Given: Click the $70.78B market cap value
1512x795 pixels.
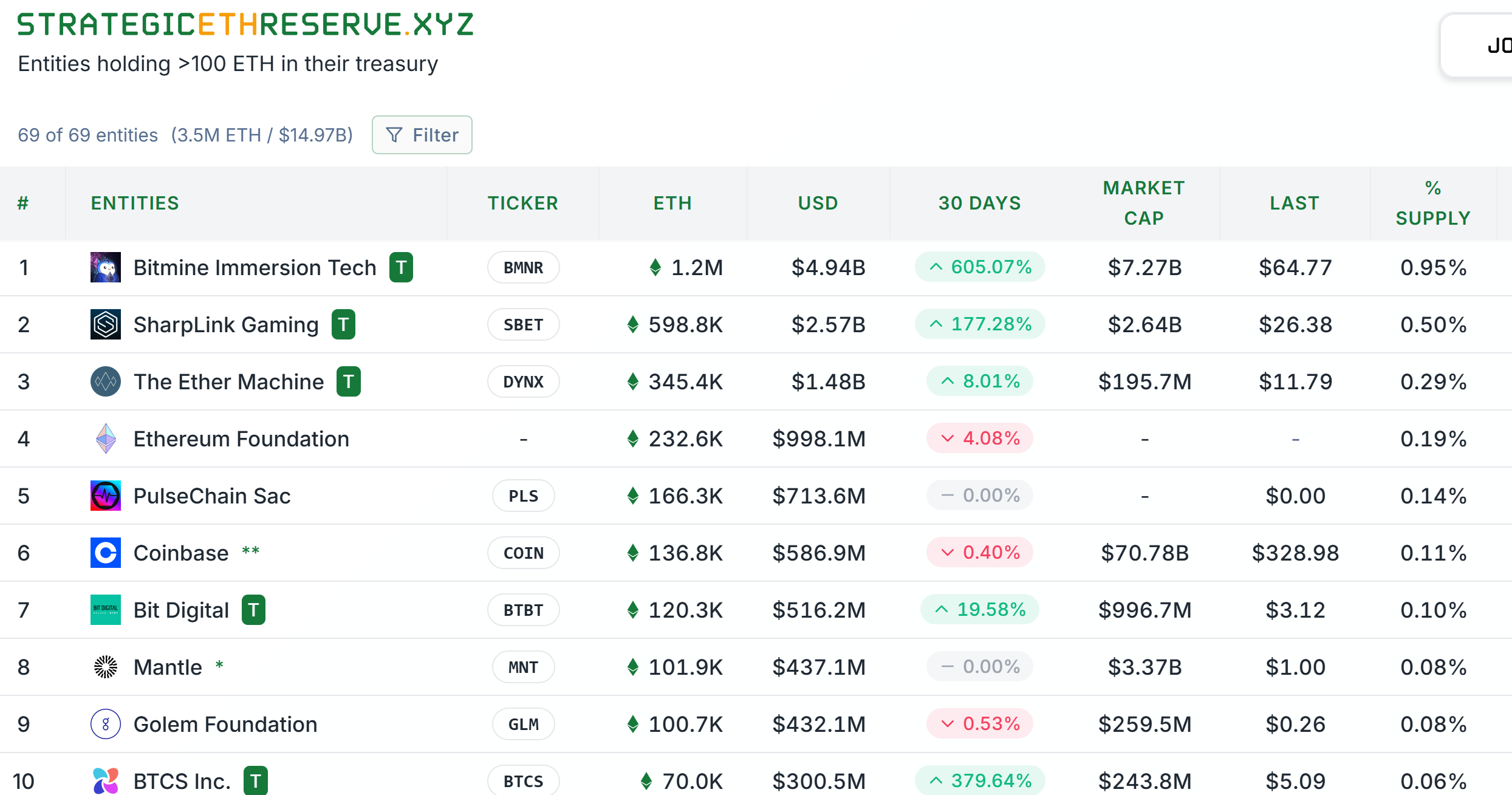Looking at the screenshot, I should (1144, 553).
